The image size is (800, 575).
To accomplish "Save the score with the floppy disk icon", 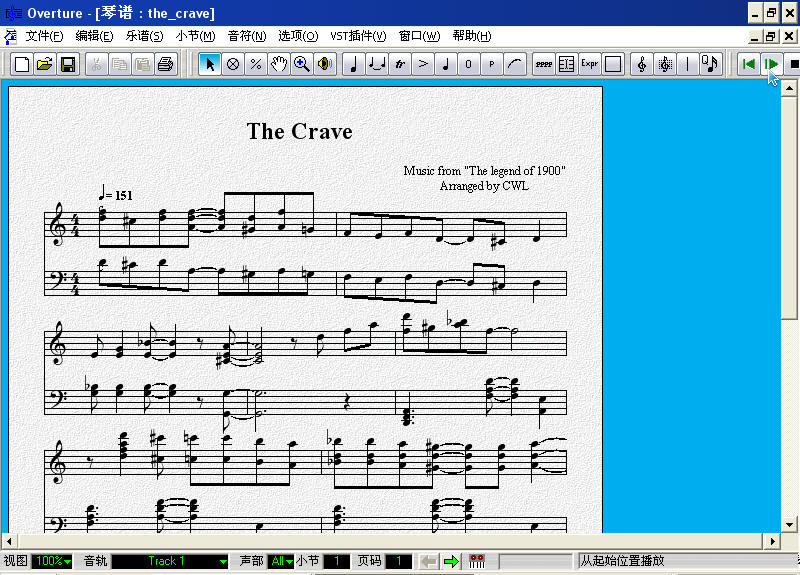I will coord(68,64).
